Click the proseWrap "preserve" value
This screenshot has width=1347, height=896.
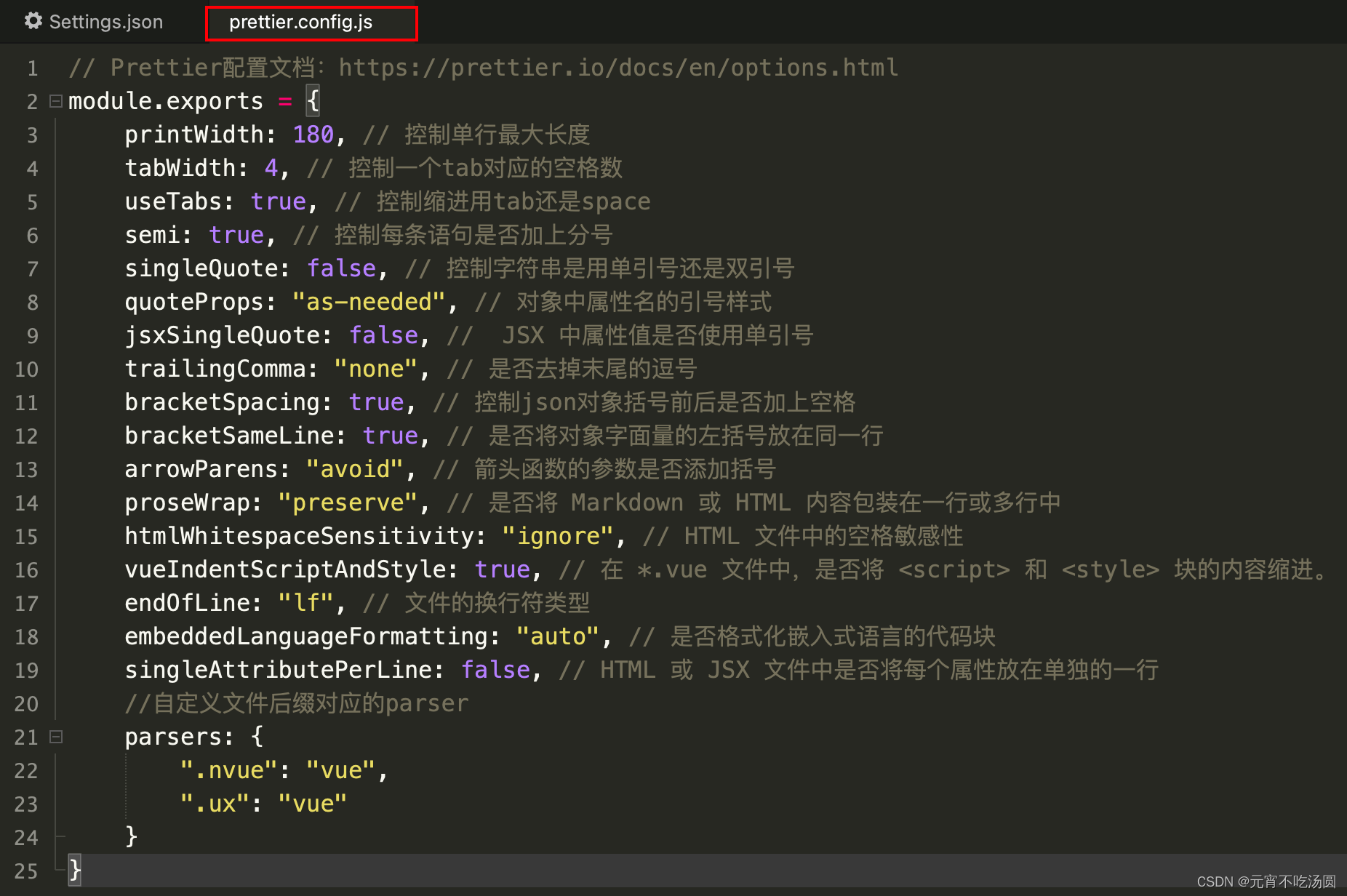click(x=348, y=503)
